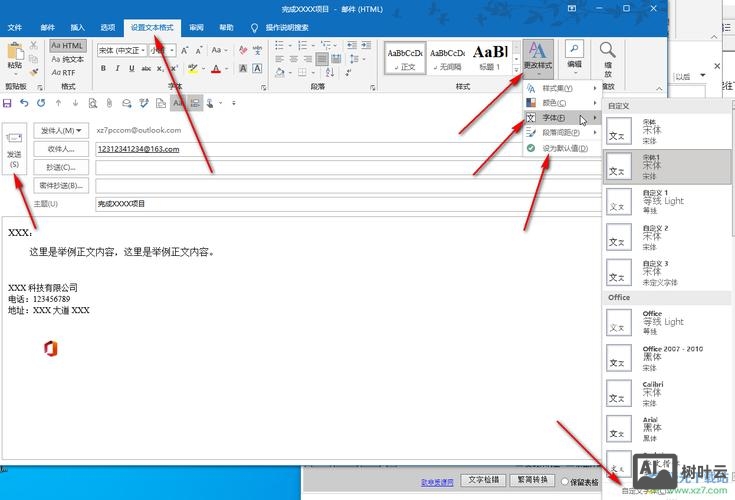Switch to the 插入 Insert tab
The width and height of the screenshot is (735, 500).
tap(77, 28)
